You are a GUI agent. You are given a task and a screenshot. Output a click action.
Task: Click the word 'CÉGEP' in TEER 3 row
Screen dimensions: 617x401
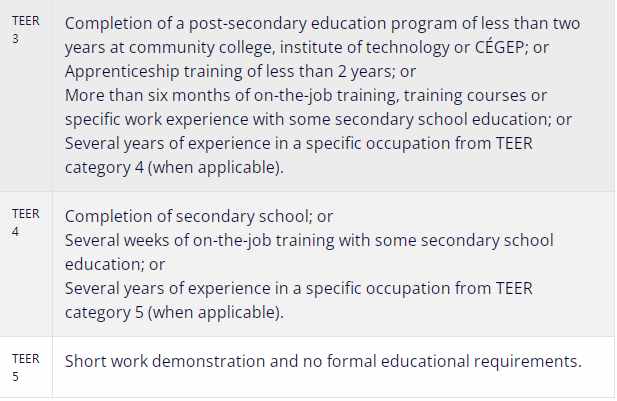(499, 48)
